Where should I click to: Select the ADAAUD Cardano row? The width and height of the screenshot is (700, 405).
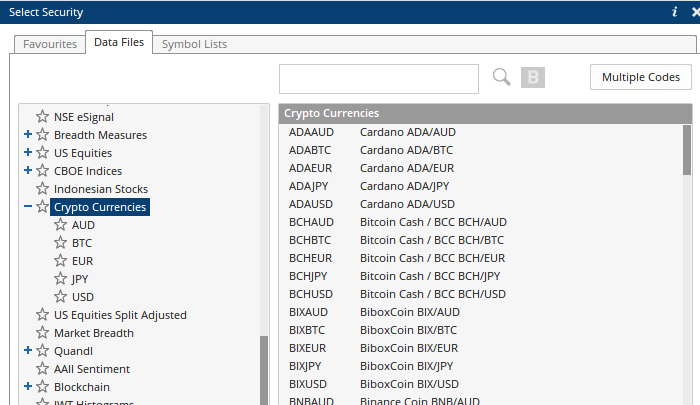coord(481,132)
